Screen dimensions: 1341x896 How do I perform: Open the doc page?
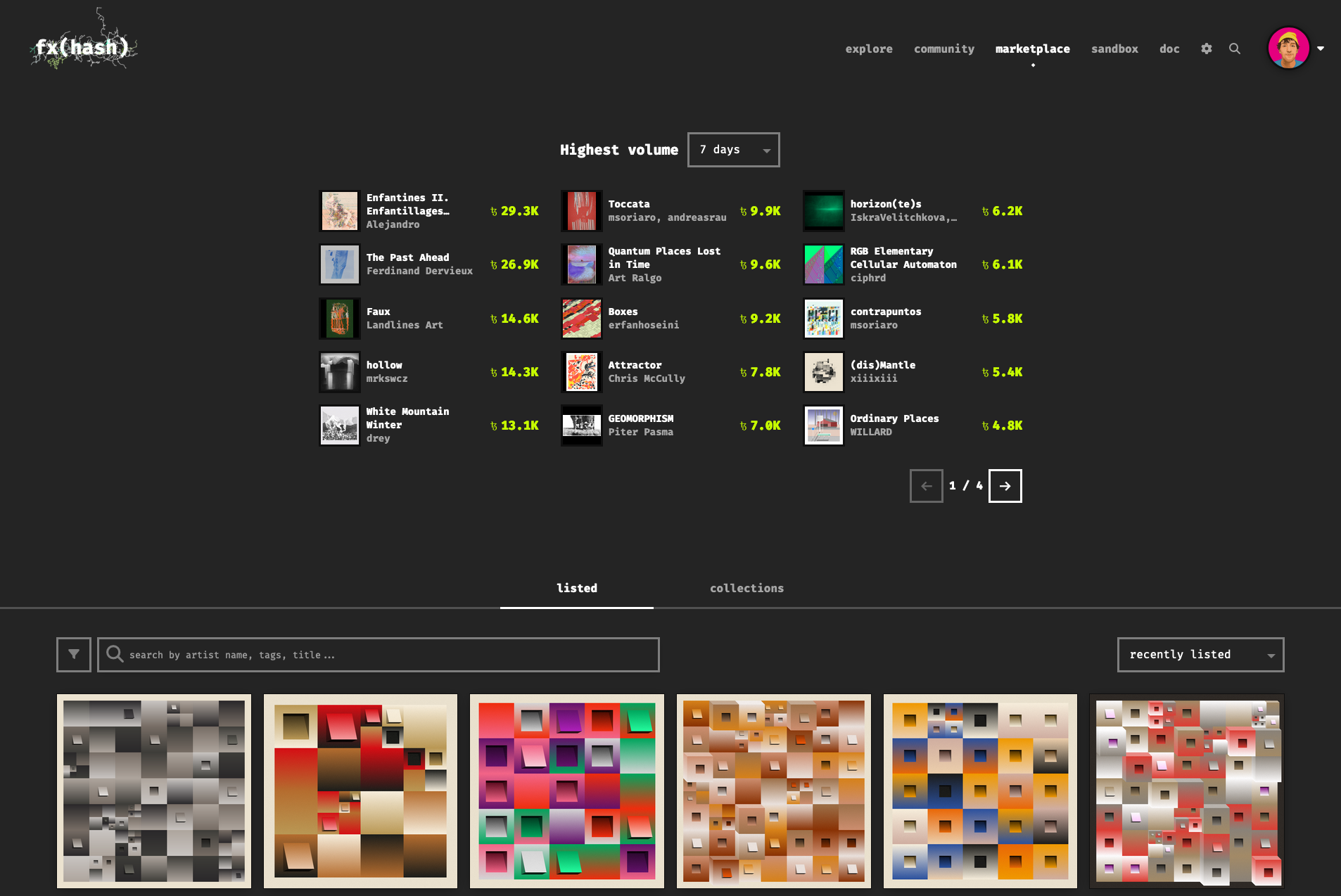(x=1169, y=49)
